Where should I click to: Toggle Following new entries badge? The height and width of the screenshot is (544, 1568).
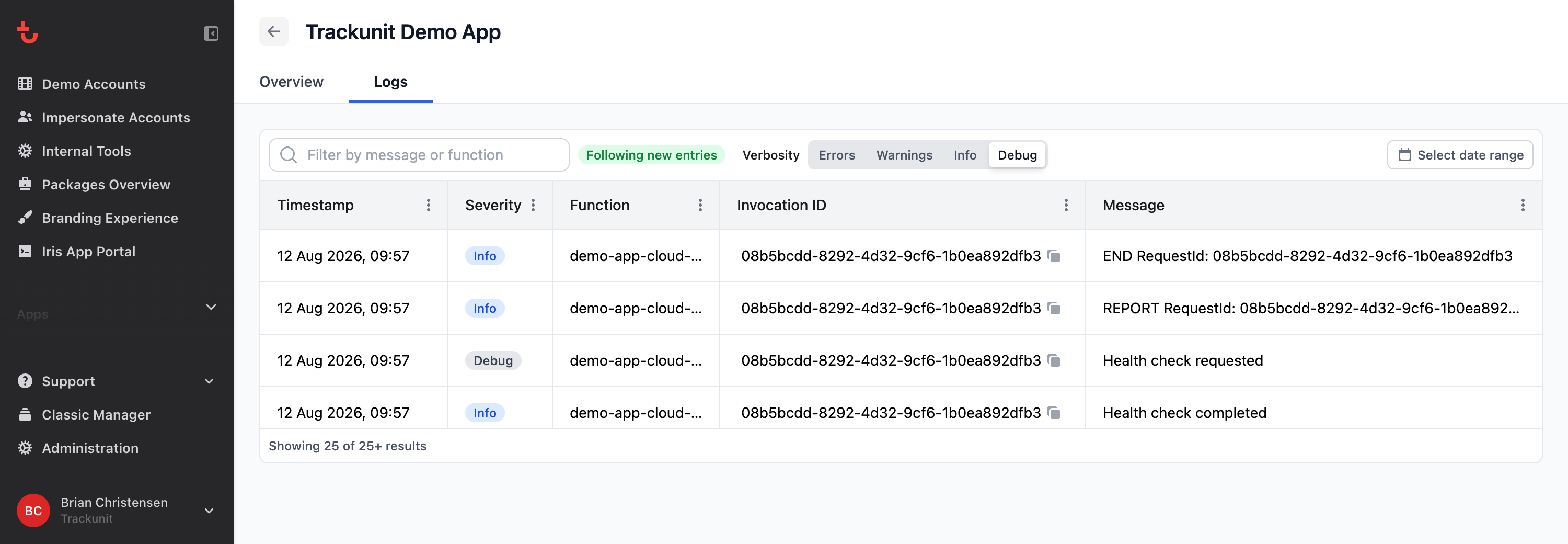click(652, 155)
